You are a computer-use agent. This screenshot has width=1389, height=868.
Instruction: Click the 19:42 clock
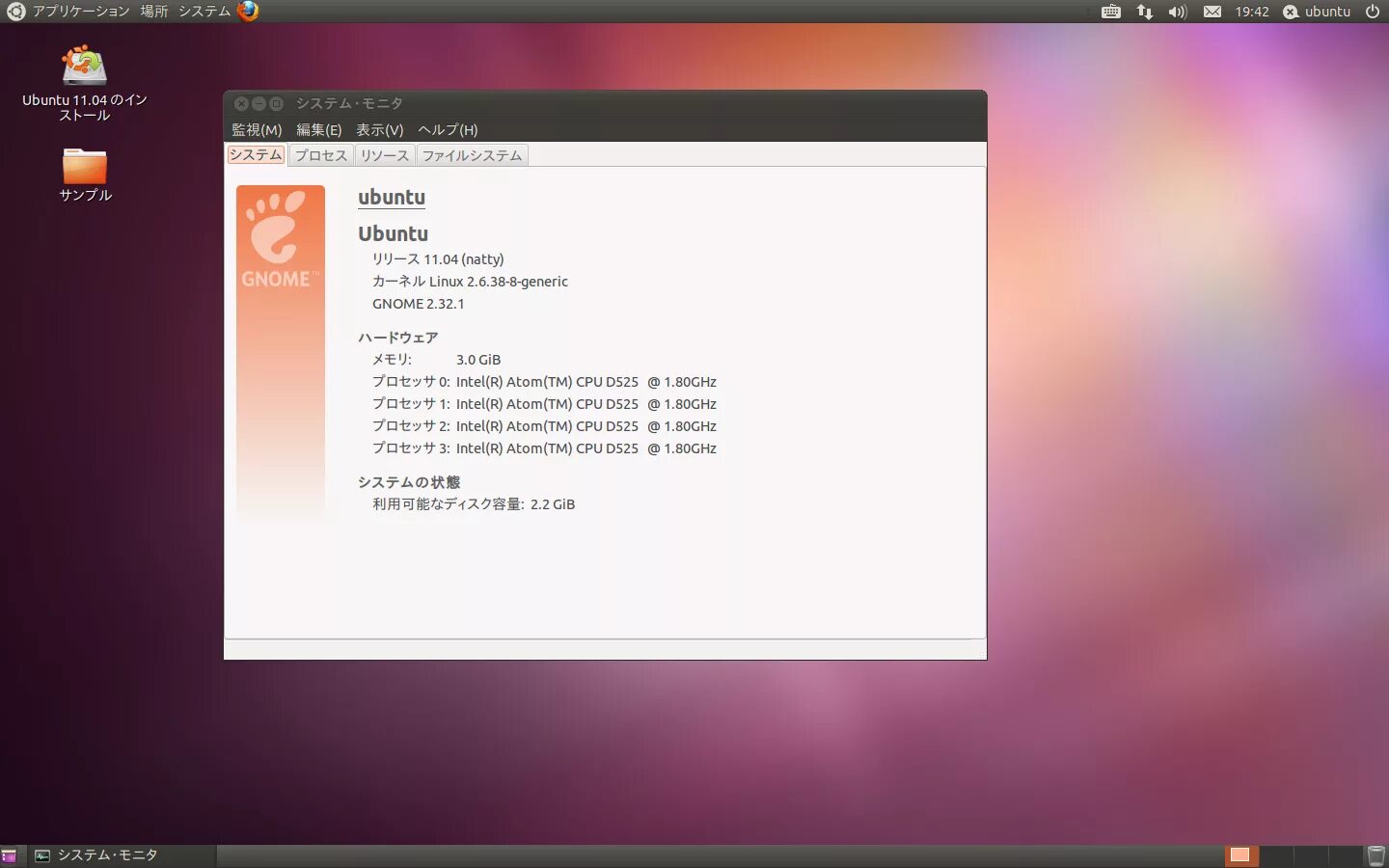1252,12
